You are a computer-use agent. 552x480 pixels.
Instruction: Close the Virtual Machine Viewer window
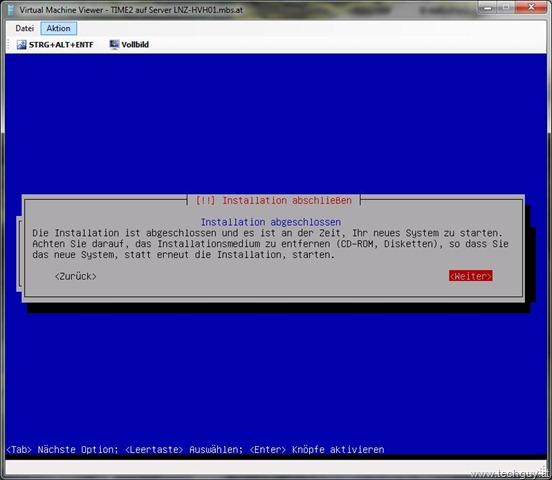click(531, 7)
